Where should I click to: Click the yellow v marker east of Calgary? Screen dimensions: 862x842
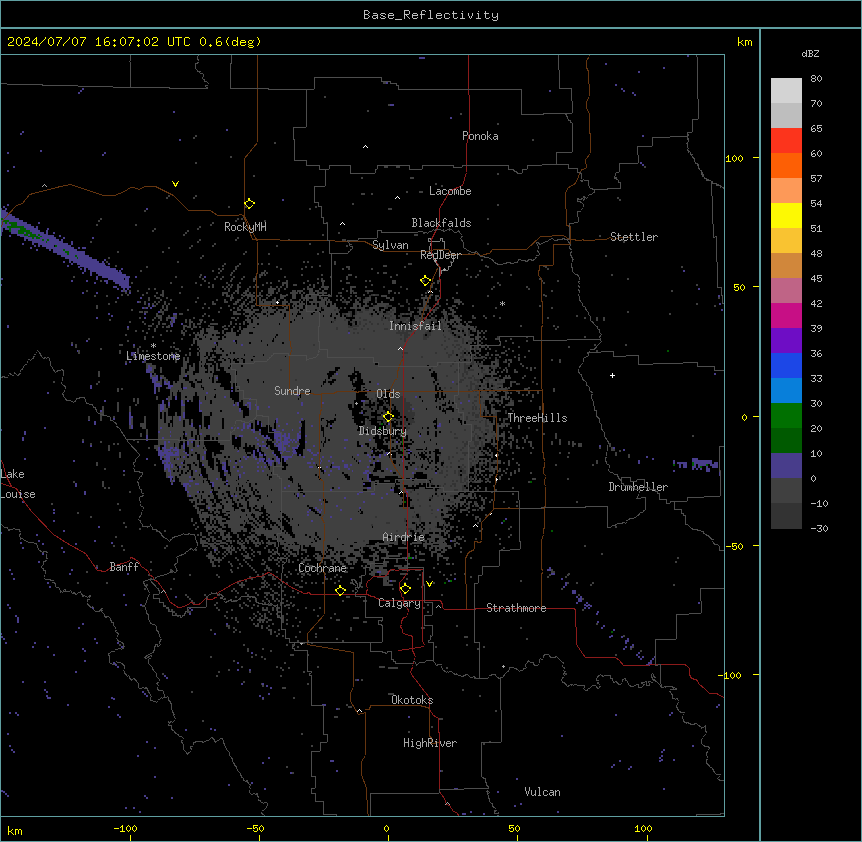coord(429,584)
